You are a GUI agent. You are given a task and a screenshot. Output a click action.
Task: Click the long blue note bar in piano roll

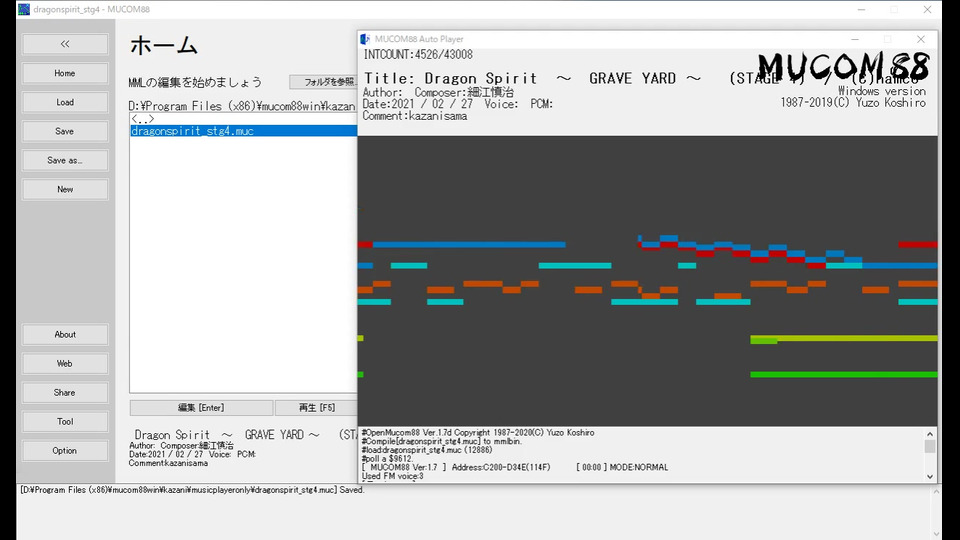point(469,245)
